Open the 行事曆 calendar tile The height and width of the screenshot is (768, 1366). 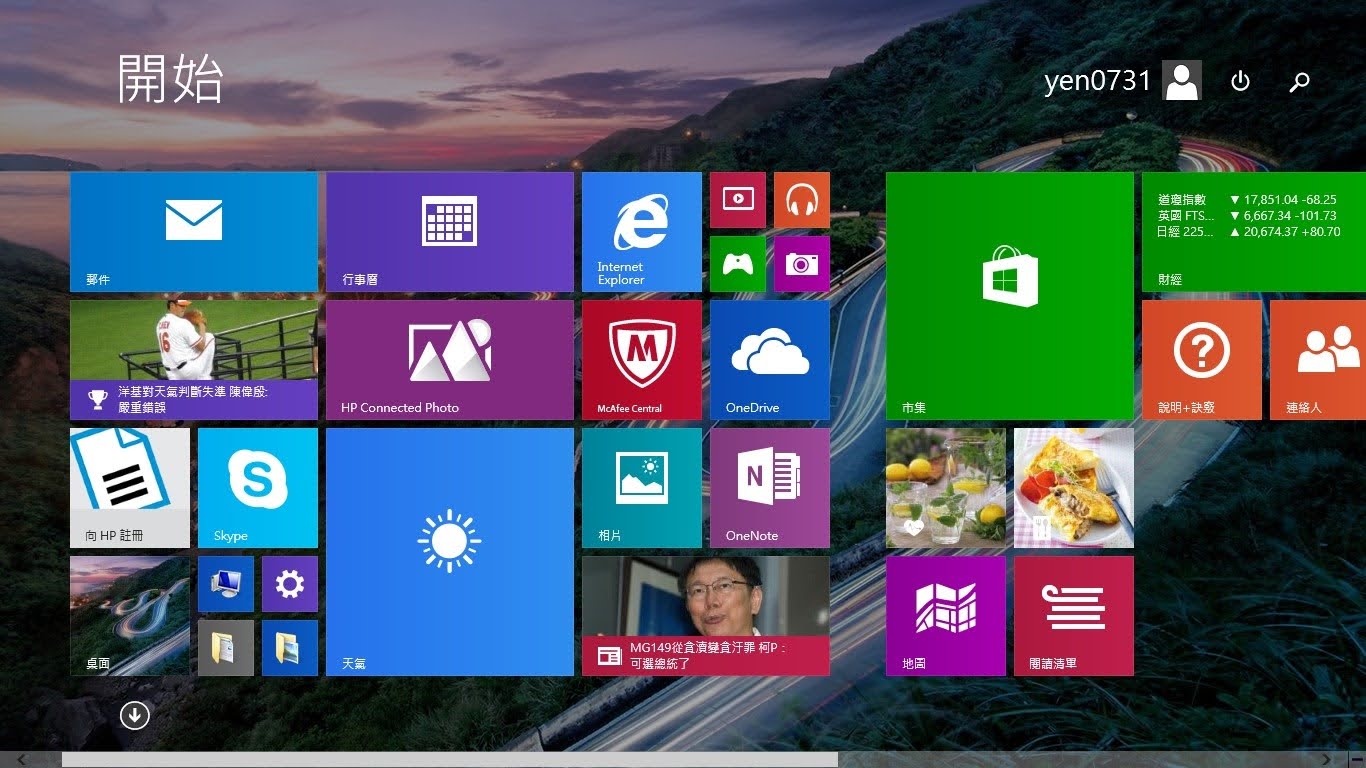click(450, 232)
